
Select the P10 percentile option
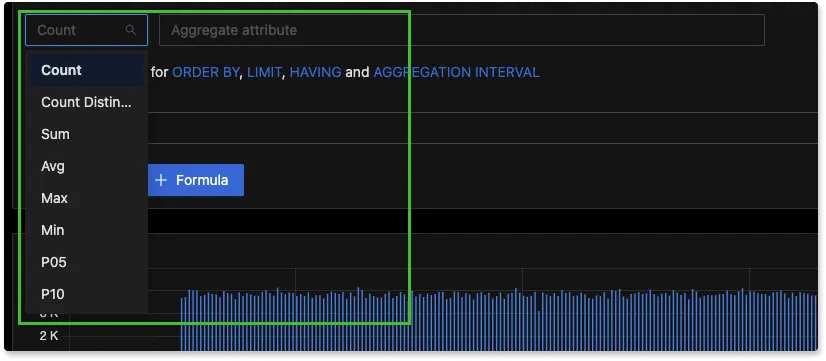tap(86, 294)
